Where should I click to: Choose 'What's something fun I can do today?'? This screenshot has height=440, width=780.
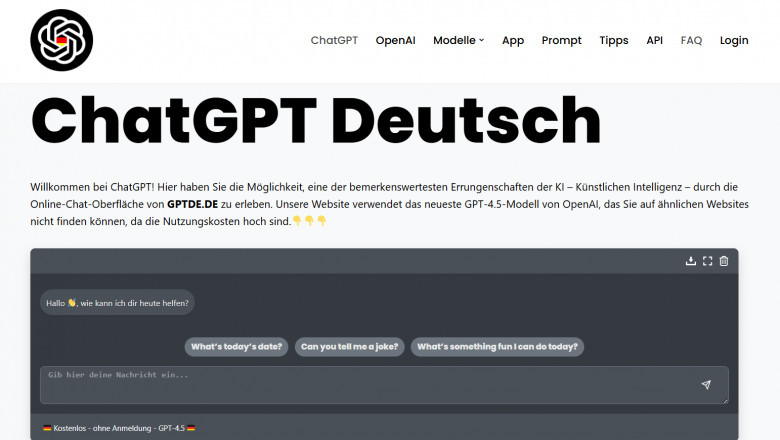point(497,347)
